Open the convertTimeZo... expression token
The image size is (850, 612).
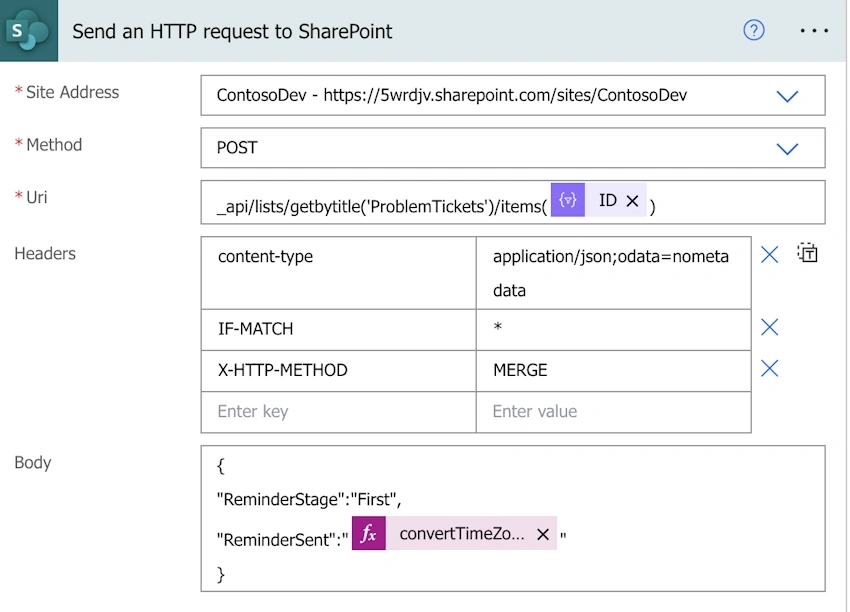(x=462, y=533)
